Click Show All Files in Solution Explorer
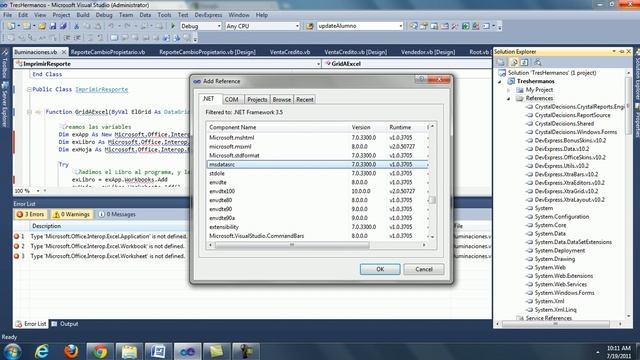Viewport: 640px width, 360px height. coord(514,62)
